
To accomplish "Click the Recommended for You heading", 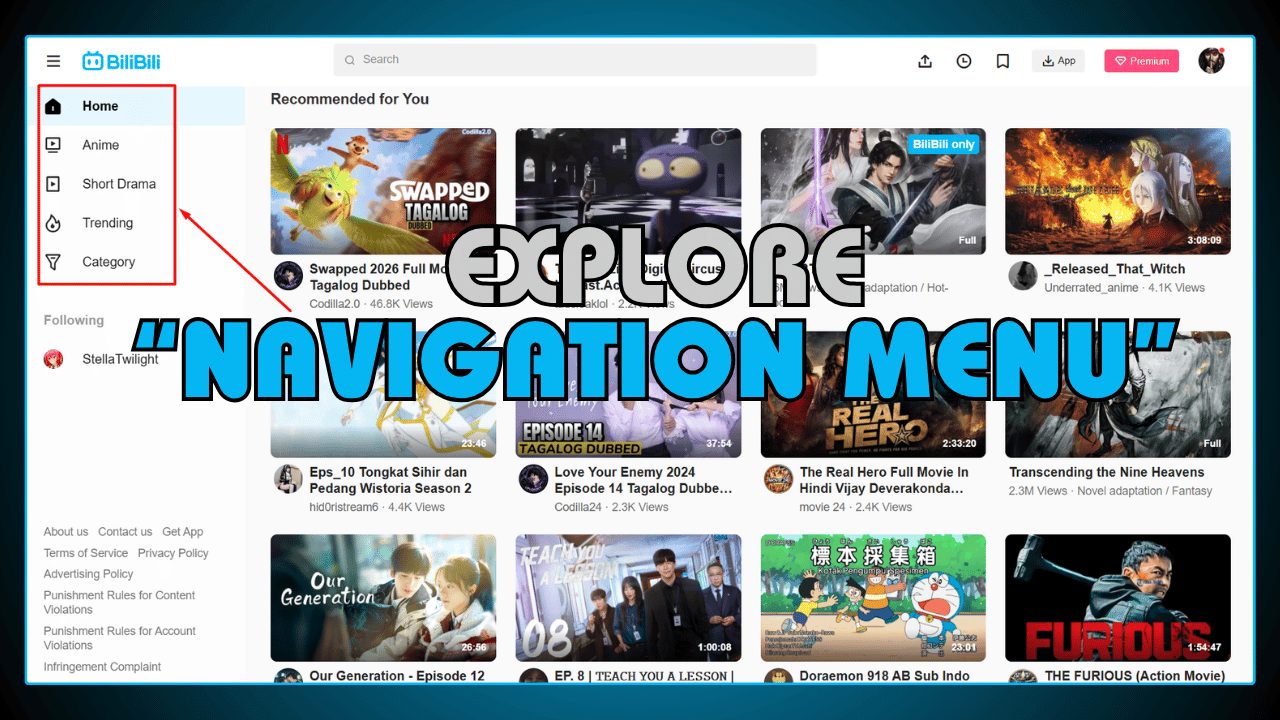I will (x=350, y=99).
